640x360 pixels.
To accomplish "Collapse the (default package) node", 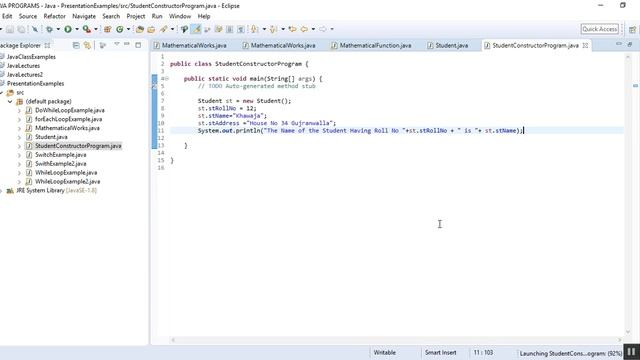I will pos(10,101).
